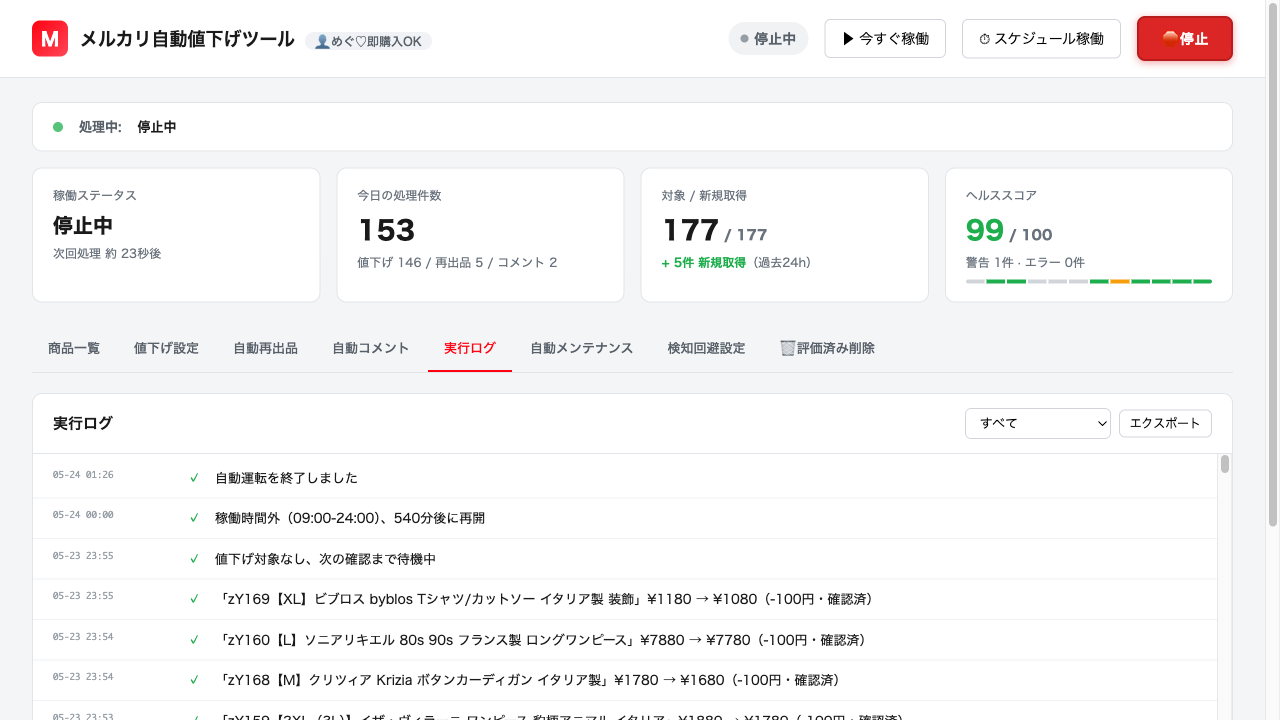Click the 177 / 177 target count
This screenshot has width=1280, height=720.
(715, 231)
